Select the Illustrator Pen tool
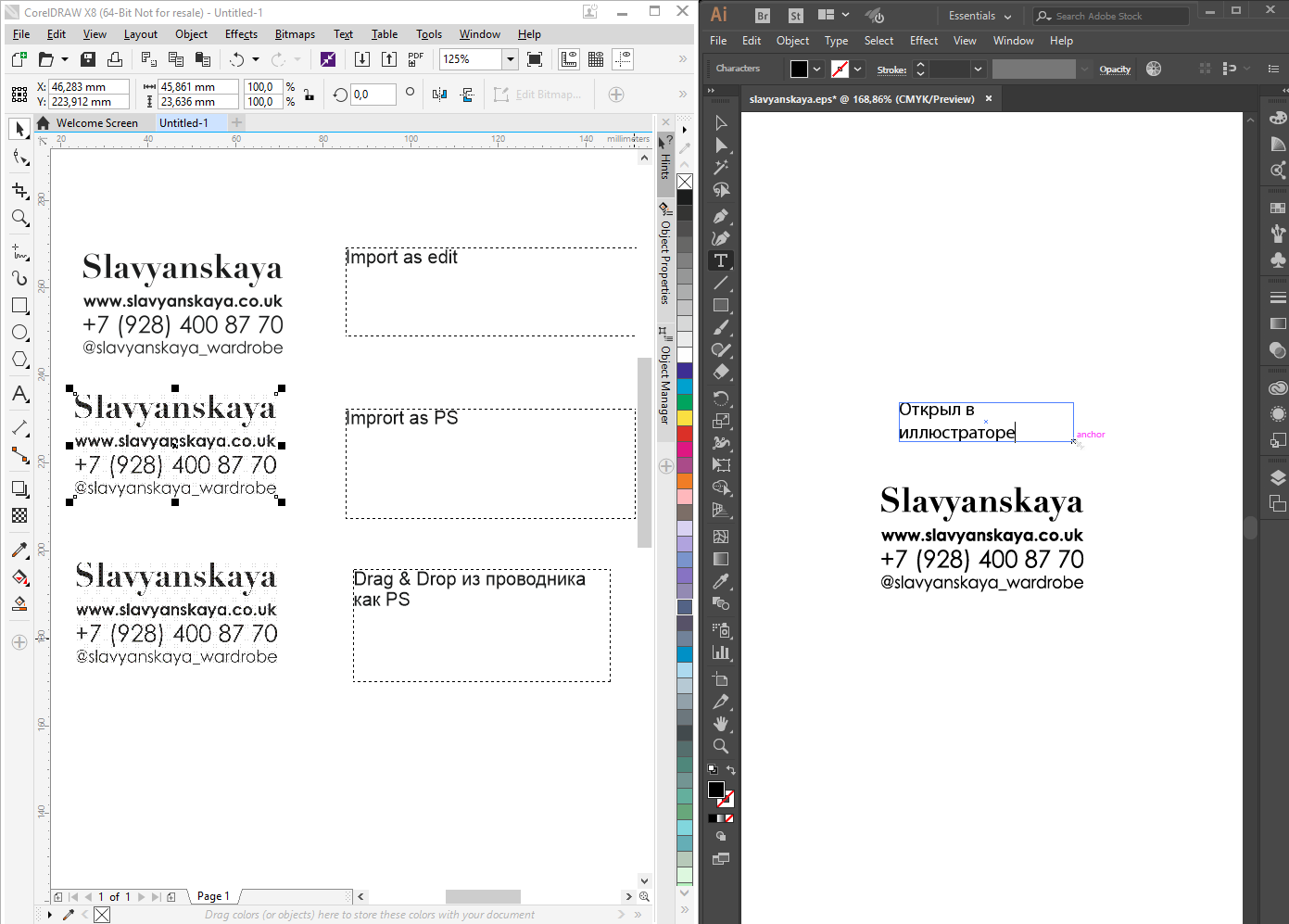The image size is (1289, 924). 721,216
